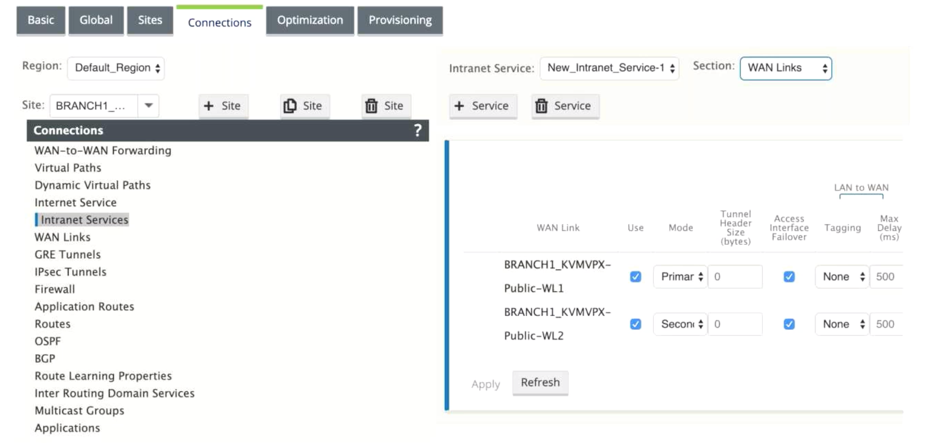
Task: Go to the Optimization tab
Action: pyautogui.click(x=310, y=20)
